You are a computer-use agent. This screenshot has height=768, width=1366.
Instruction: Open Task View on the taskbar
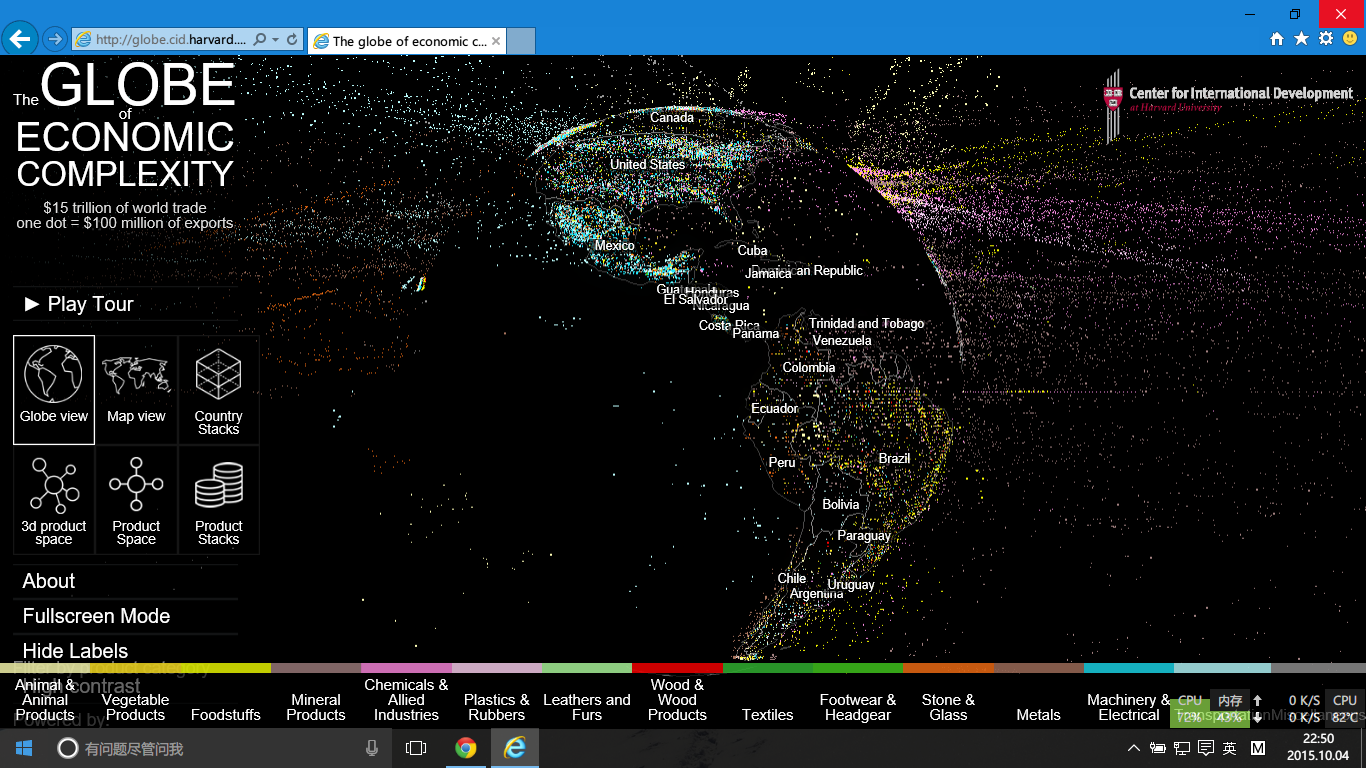416,748
